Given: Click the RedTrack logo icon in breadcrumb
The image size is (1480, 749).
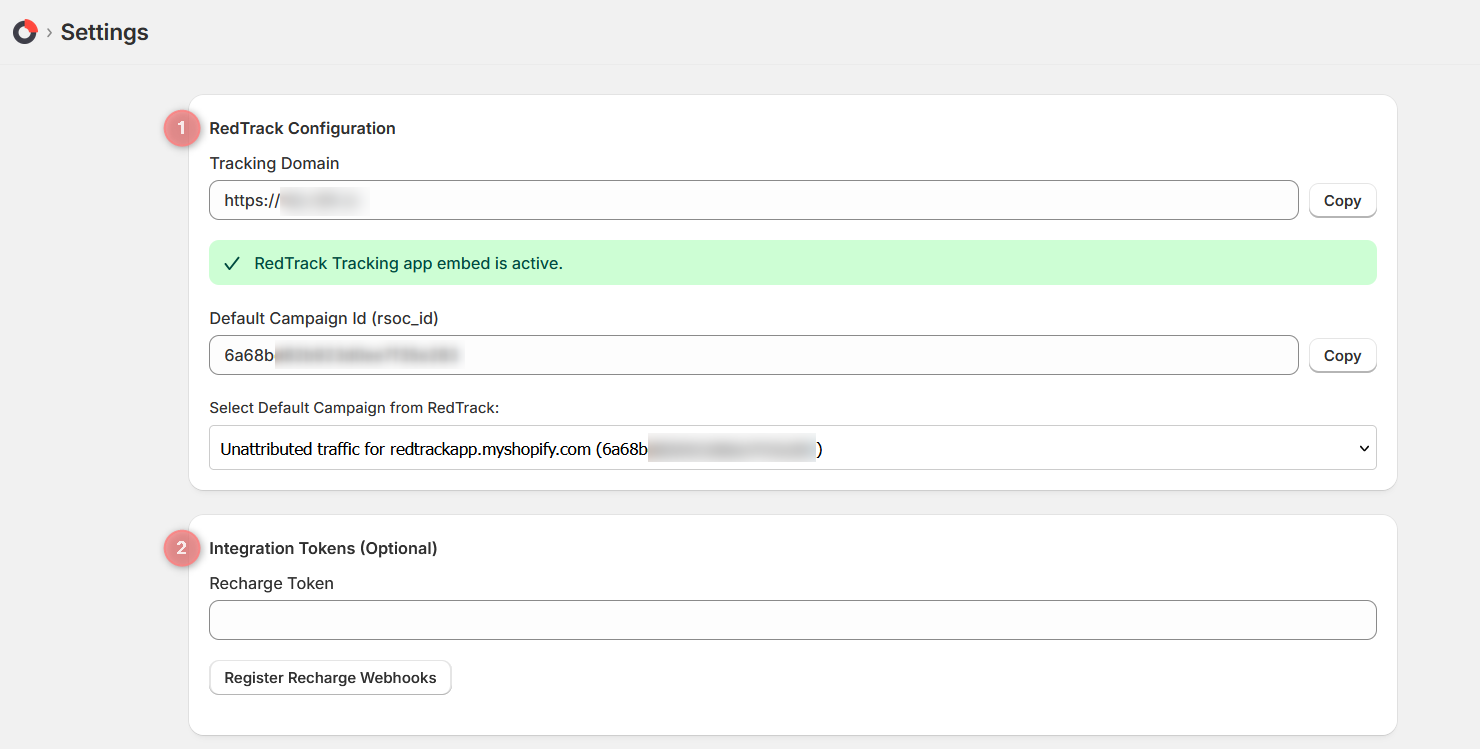Looking at the screenshot, I should tap(25, 32).
